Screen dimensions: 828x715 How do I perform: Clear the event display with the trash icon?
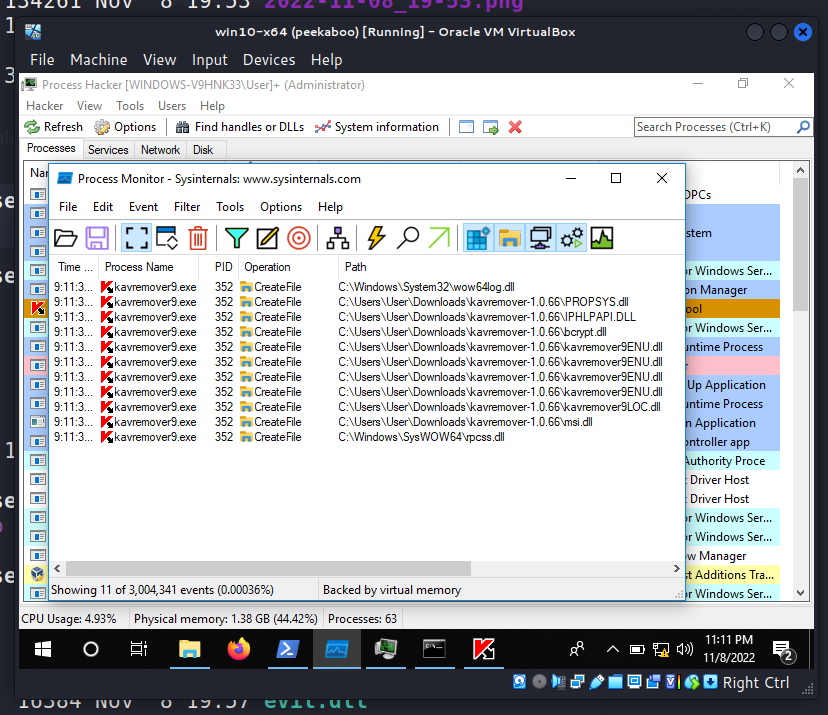(x=198, y=238)
